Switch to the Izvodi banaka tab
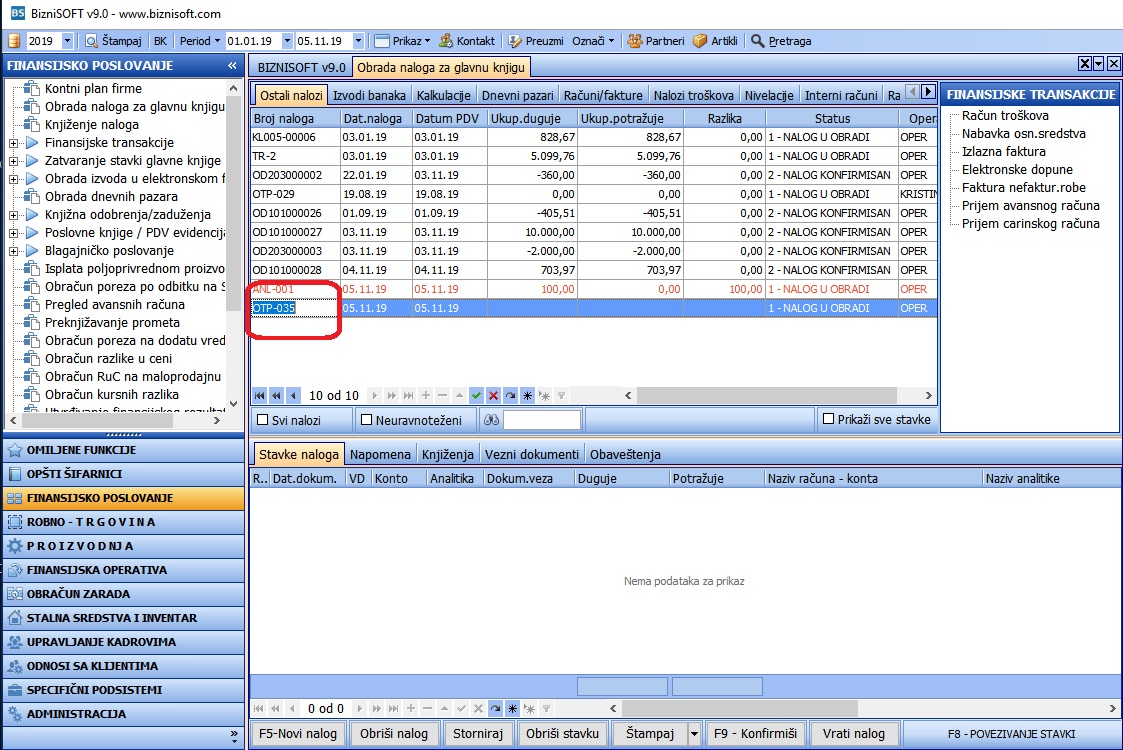 pos(369,95)
